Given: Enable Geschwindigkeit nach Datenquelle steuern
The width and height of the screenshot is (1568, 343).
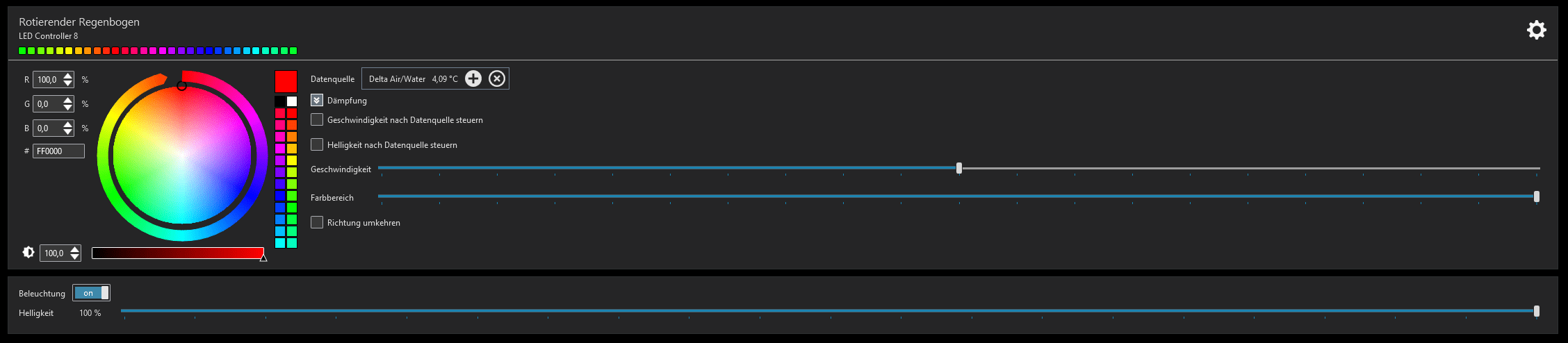Looking at the screenshot, I should (317, 119).
